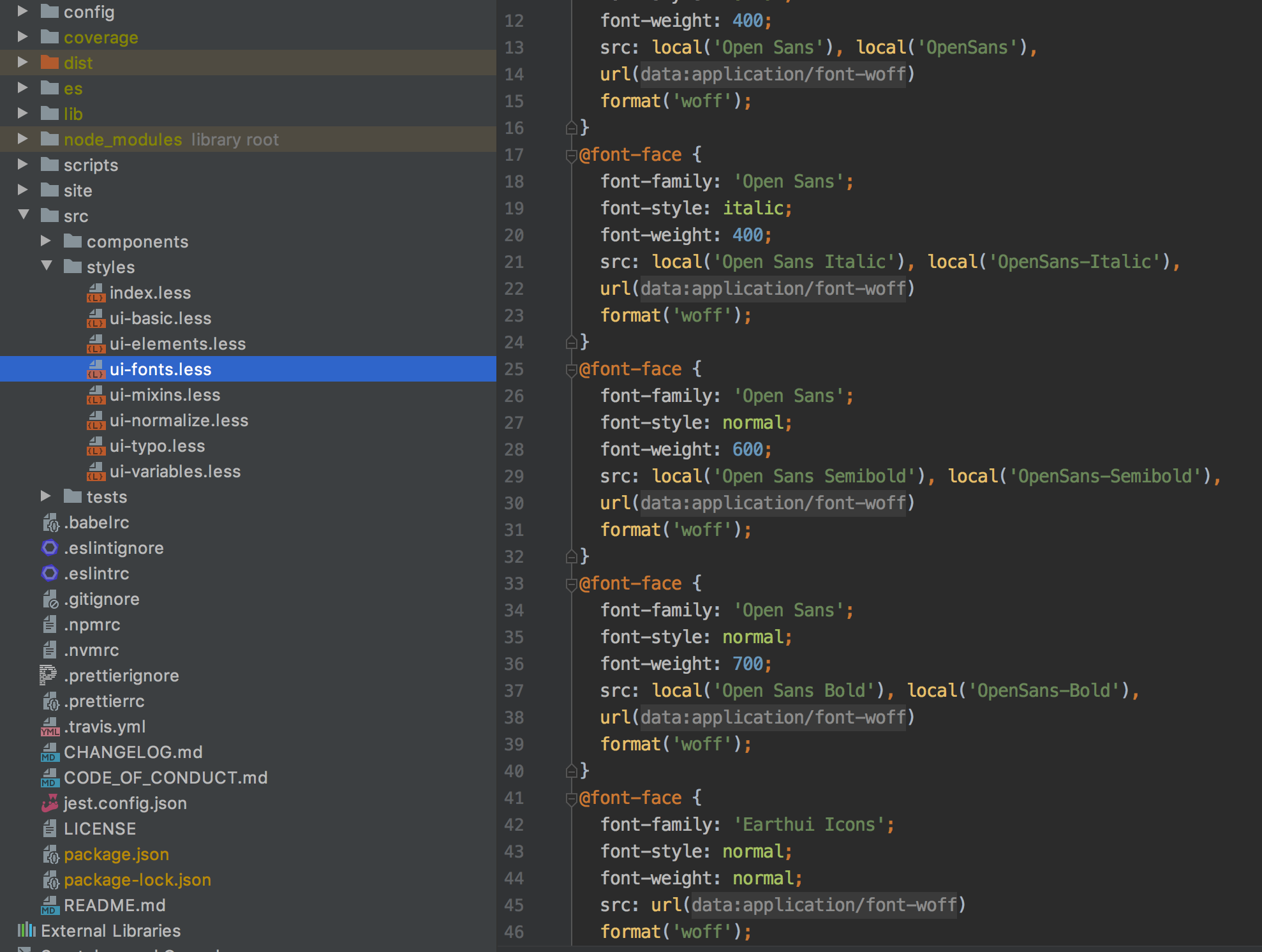1262x952 pixels.
Task: Expand the dist folder arrow
Action: coord(22,63)
